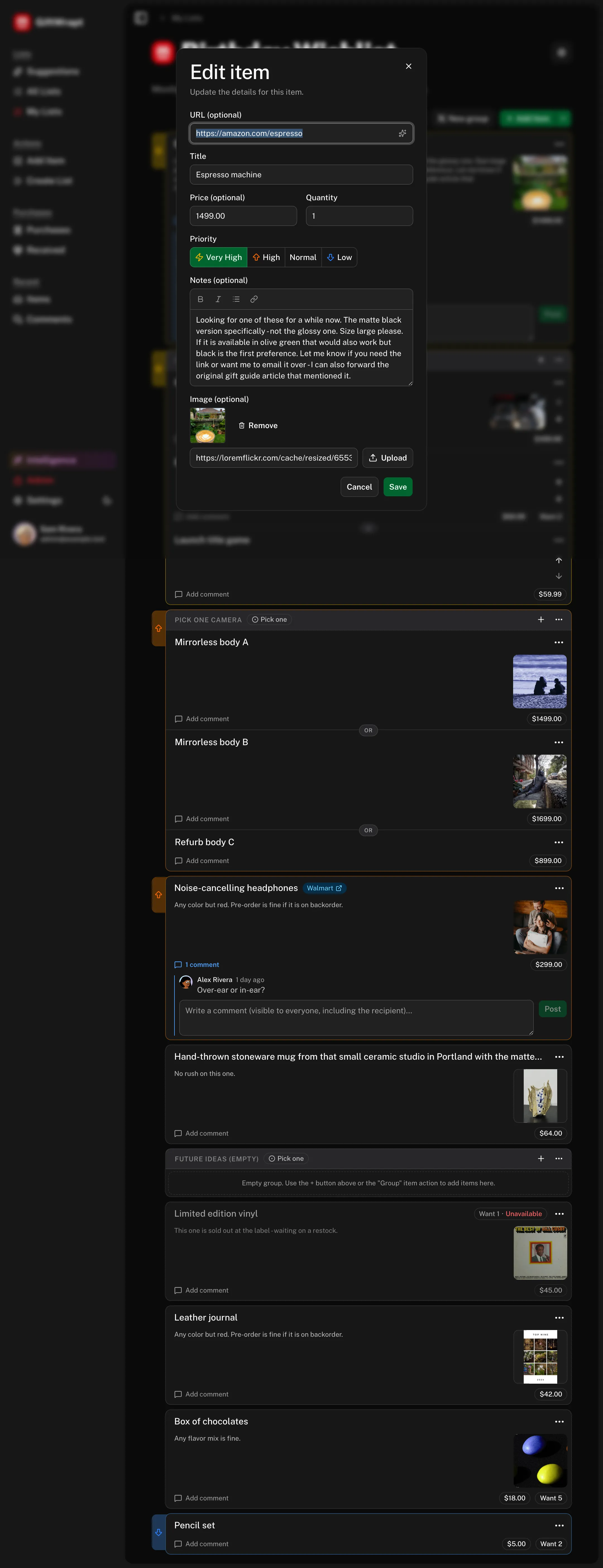Toggle Pick one on Pick One Camera group
This screenshot has height=1568, width=603.
pyautogui.click(x=270, y=620)
